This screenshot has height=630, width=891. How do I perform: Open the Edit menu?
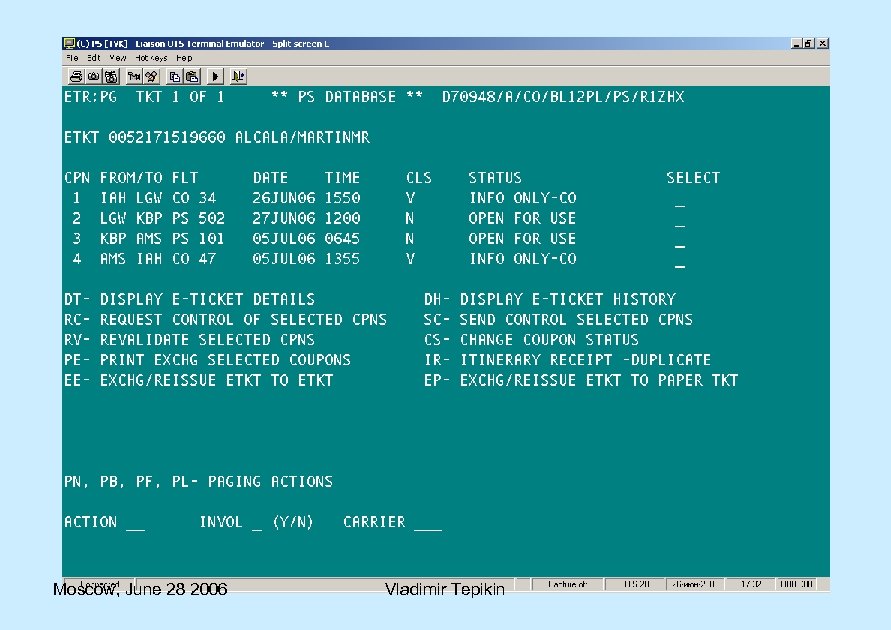tap(94, 58)
